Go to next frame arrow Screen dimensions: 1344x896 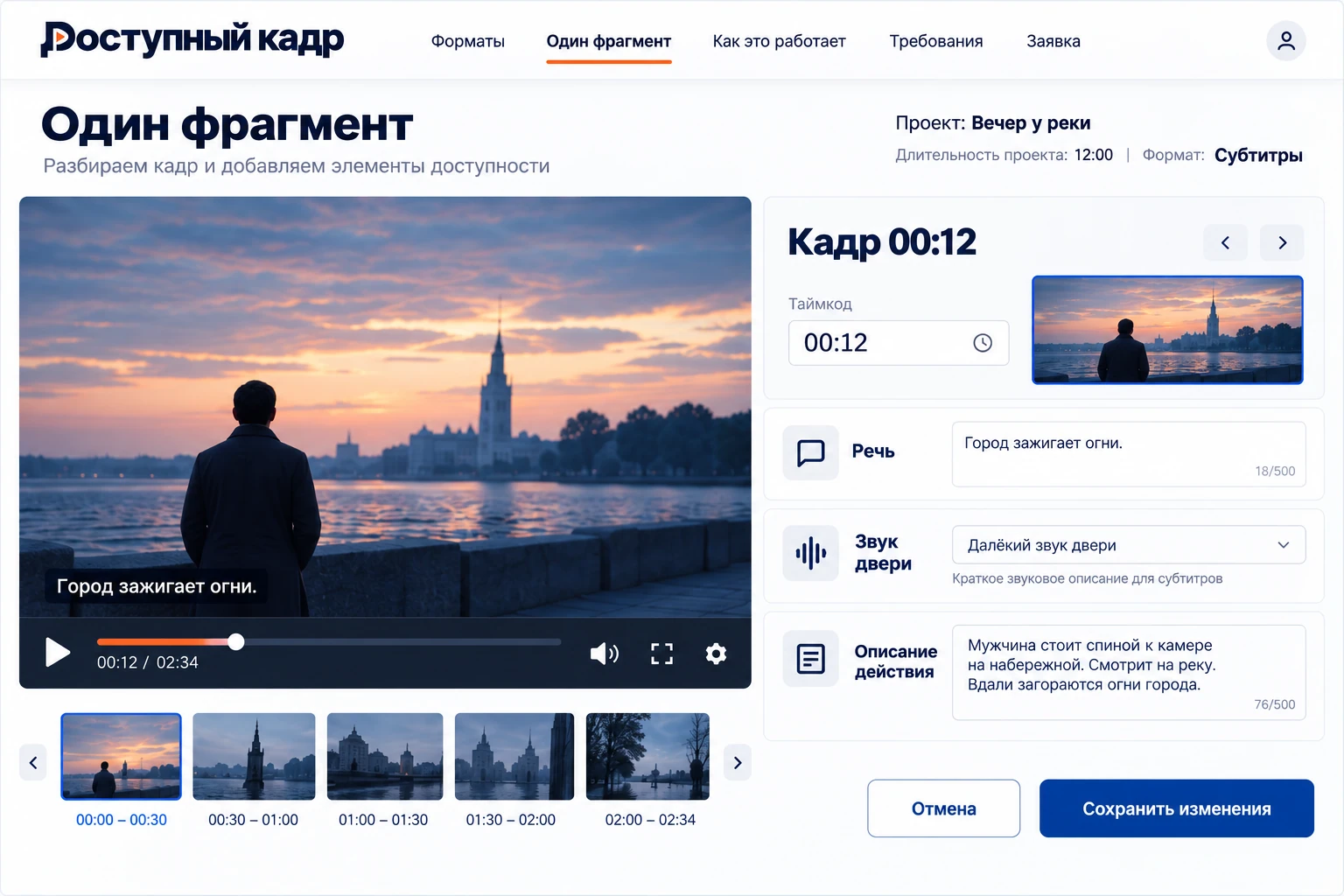(x=1282, y=242)
